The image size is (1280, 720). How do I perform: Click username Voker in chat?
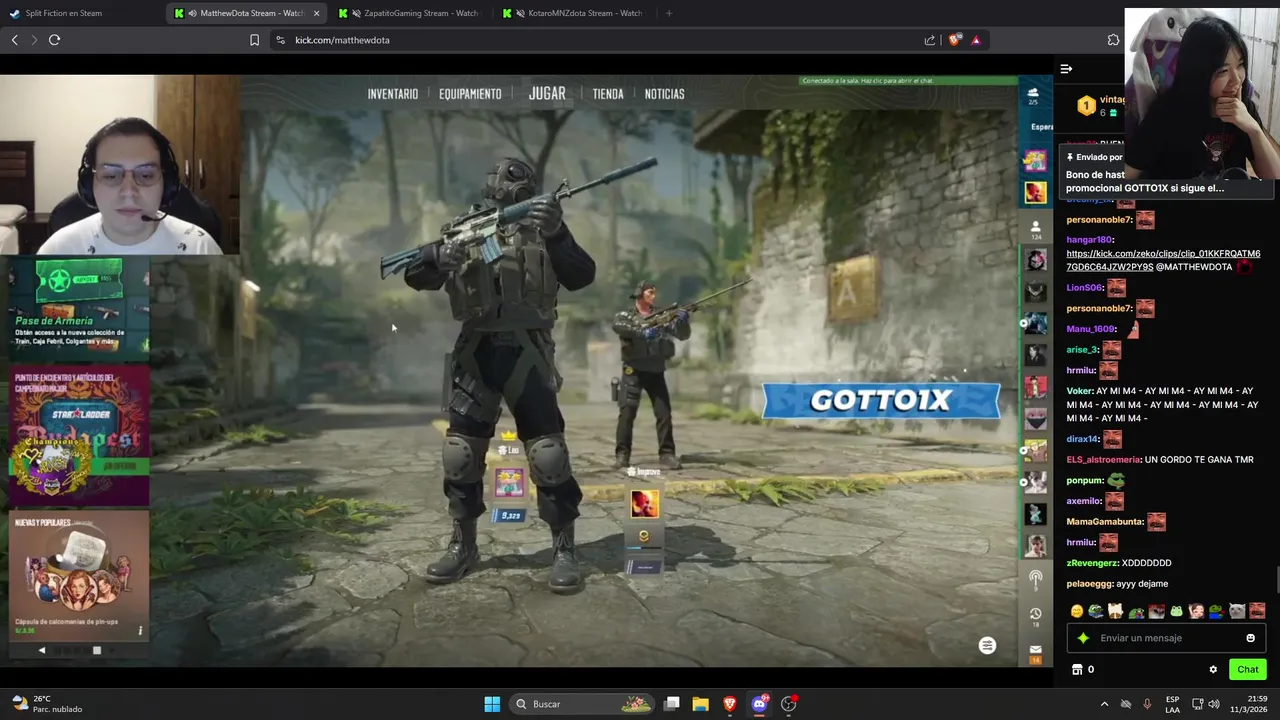pos(1079,391)
